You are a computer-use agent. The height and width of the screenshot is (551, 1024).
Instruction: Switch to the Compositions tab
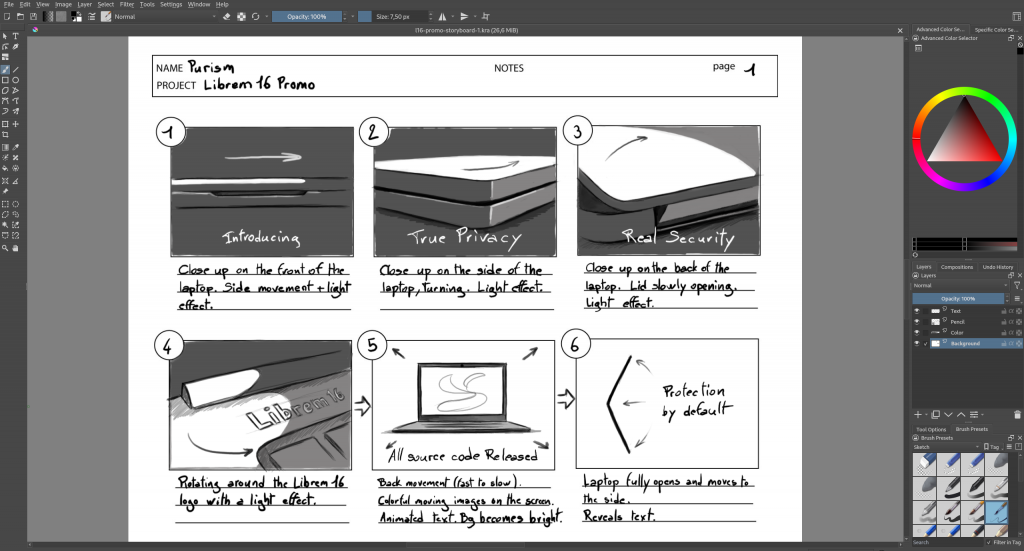957,267
